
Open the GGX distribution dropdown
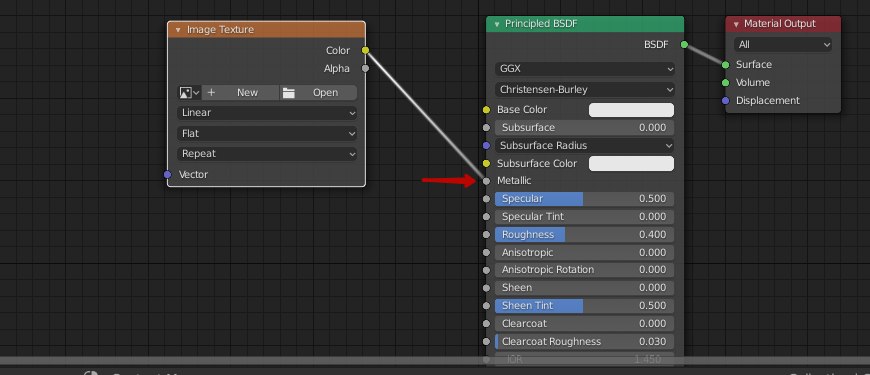[x=584, y=69]
